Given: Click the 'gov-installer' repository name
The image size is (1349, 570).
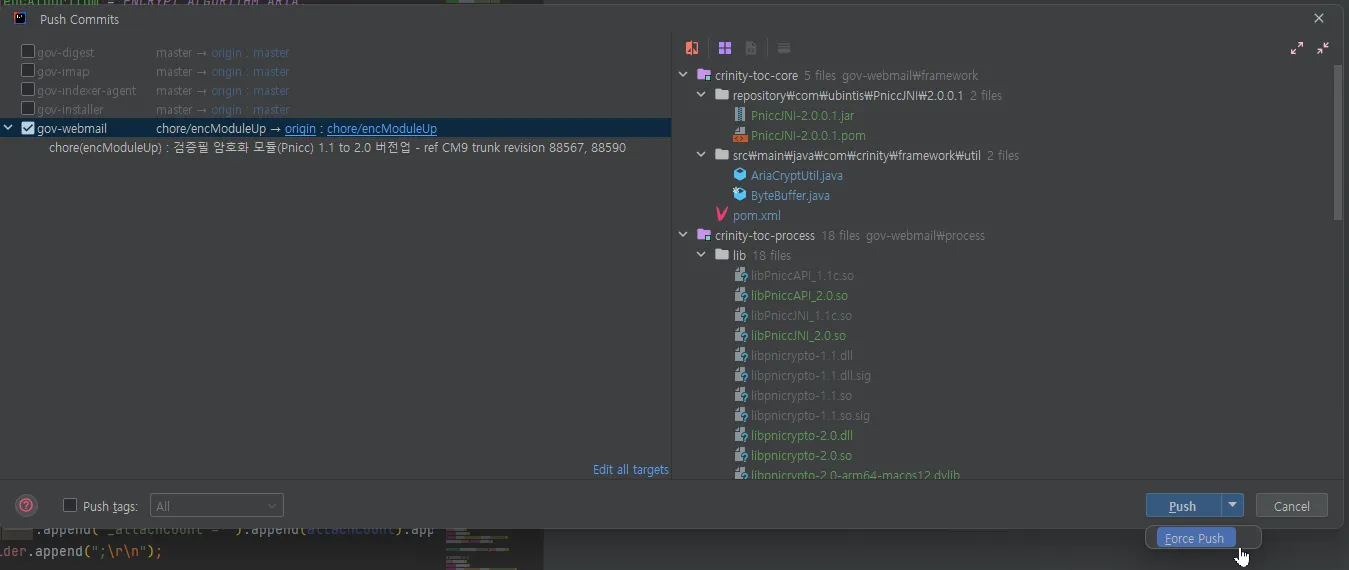Looking at the screenshot, I should (70, 109).
